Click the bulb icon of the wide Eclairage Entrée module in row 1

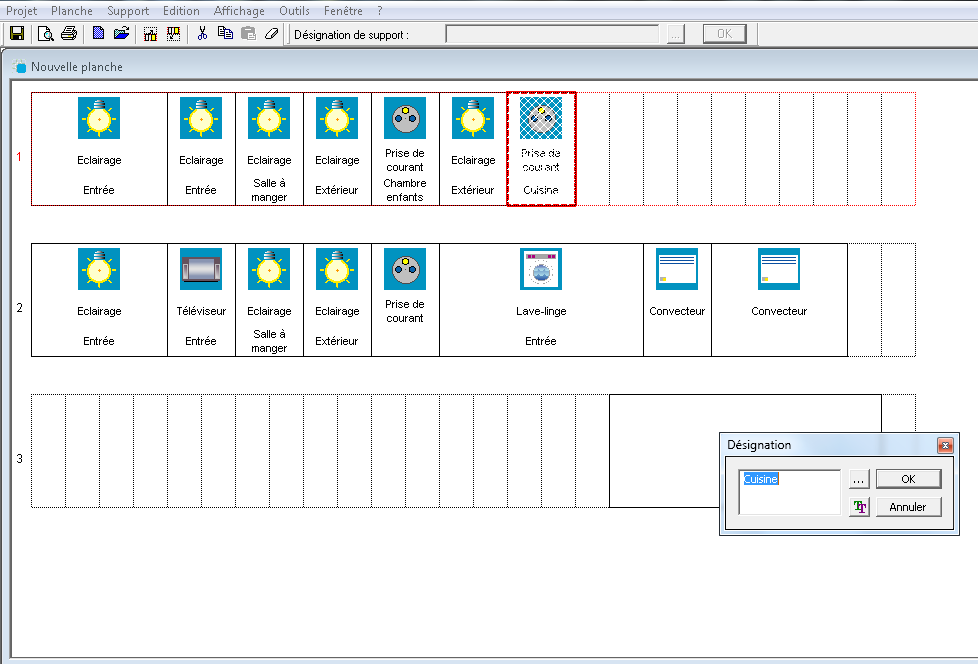[x=99, y=118]
